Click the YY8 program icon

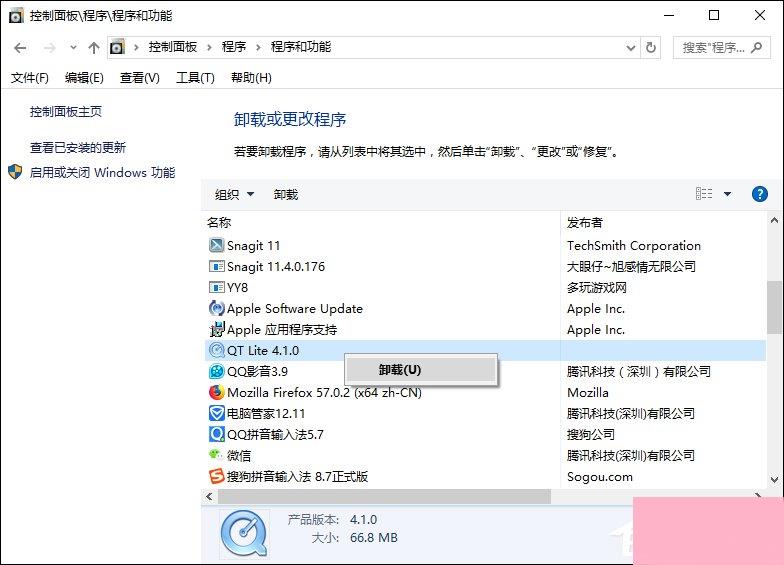pyautogui.click(x=216, y=288)
